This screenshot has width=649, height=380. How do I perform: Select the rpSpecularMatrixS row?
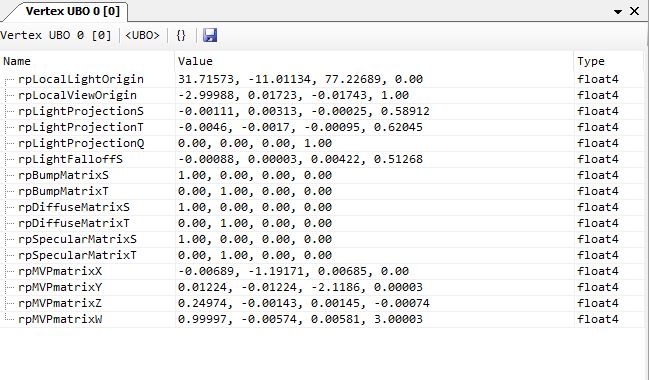click(322, 239)
